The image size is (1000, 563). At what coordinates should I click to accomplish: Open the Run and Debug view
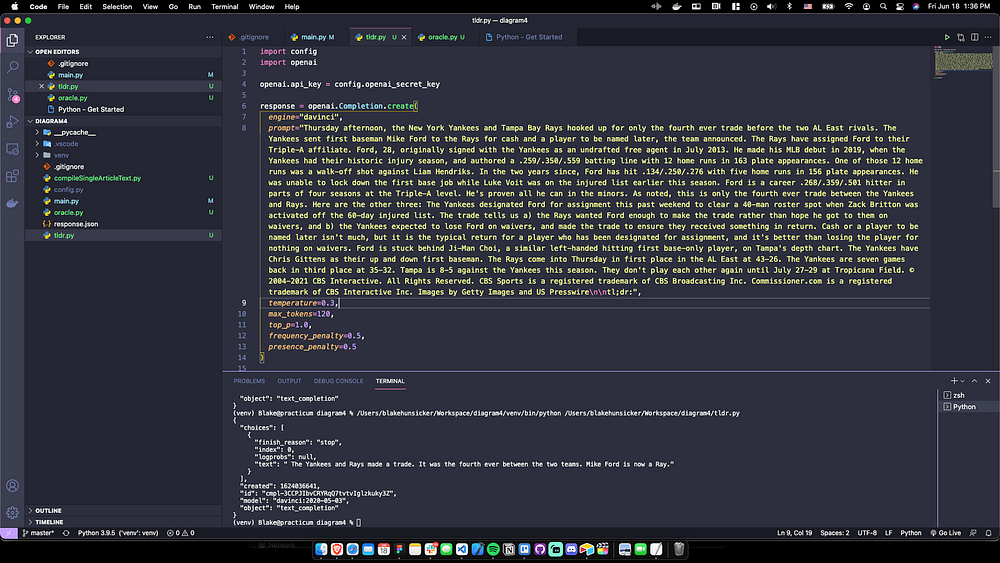12,122
